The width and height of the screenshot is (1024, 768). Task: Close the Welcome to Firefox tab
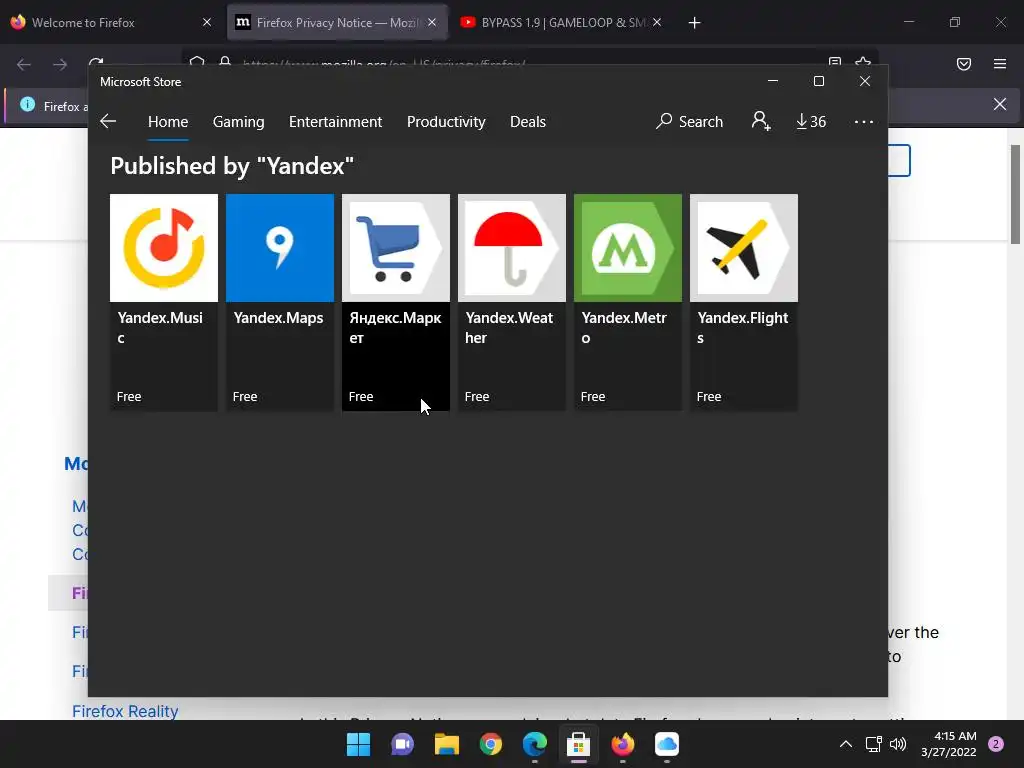(207, 22)
